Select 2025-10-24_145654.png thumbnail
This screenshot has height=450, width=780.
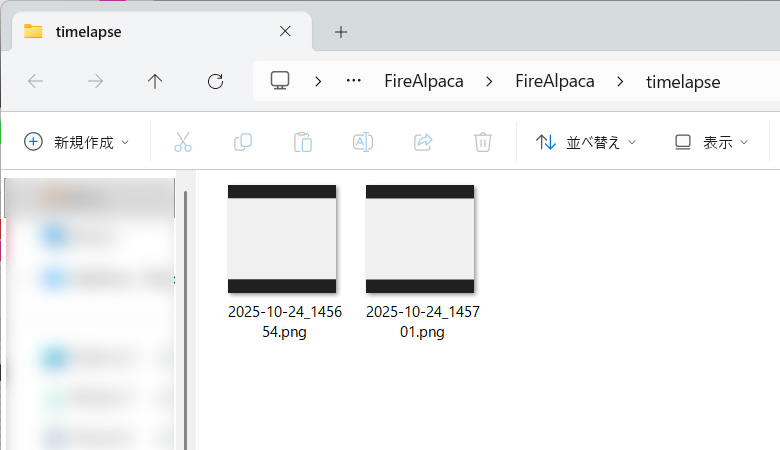282,239
